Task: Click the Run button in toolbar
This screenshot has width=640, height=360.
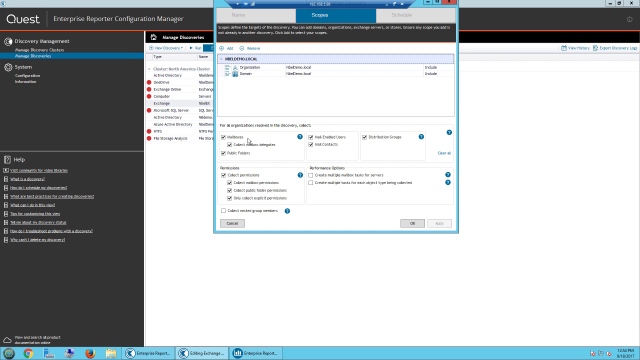Action: click(196, 48)
